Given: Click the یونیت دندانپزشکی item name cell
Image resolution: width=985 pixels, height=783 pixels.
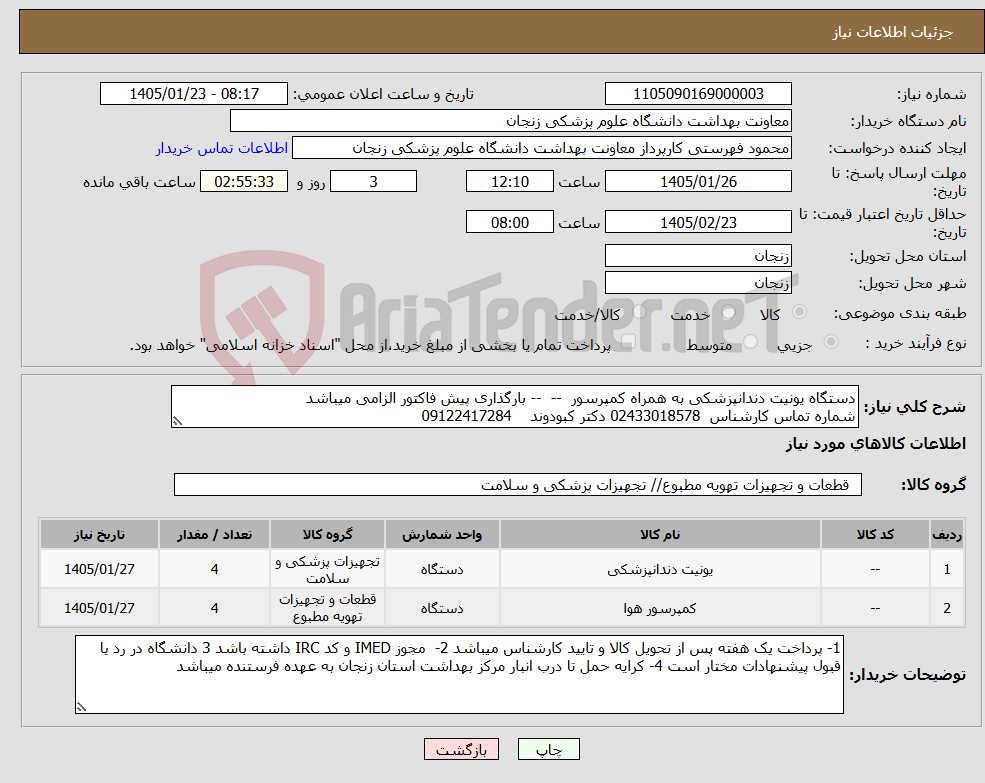Looking at the screenshot, I should 660,569.
